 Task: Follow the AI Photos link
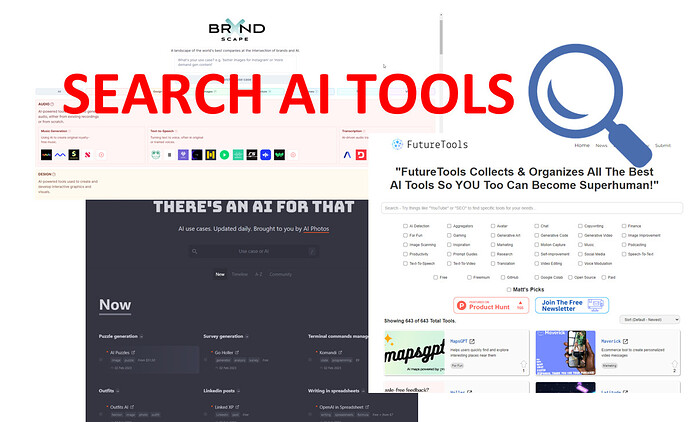point(316,229)
